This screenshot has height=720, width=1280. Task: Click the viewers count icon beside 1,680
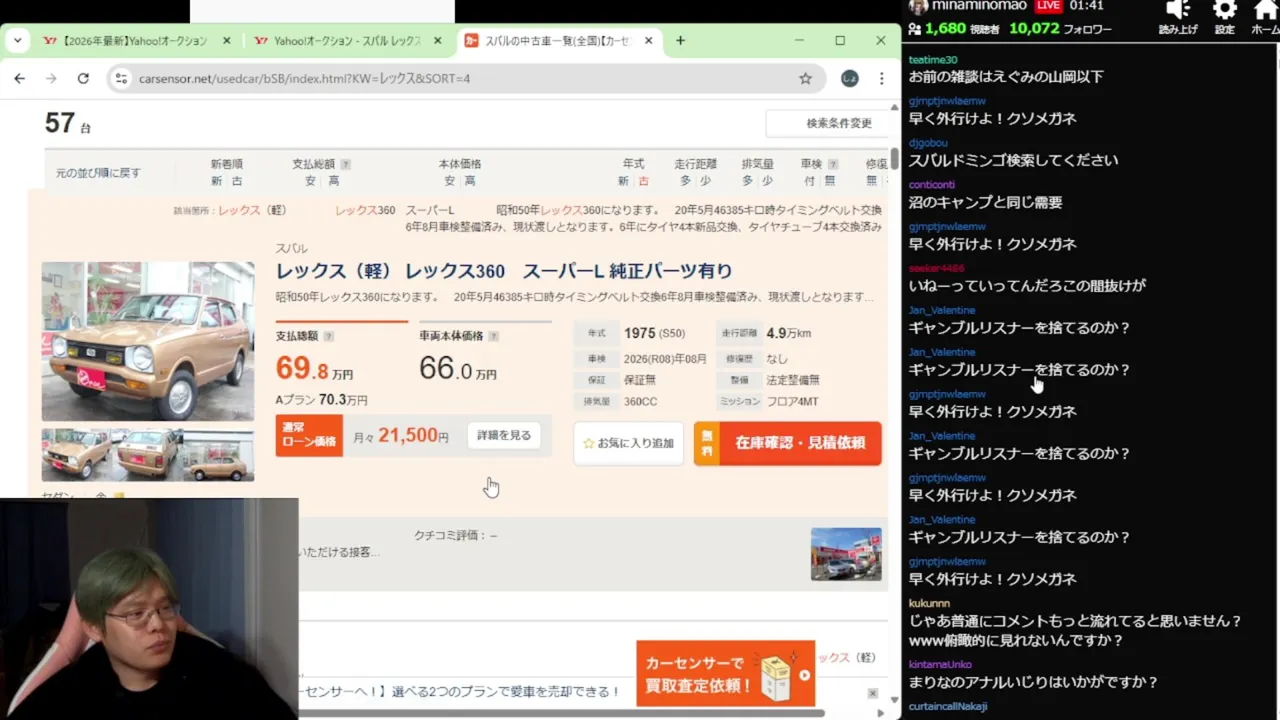915,29
